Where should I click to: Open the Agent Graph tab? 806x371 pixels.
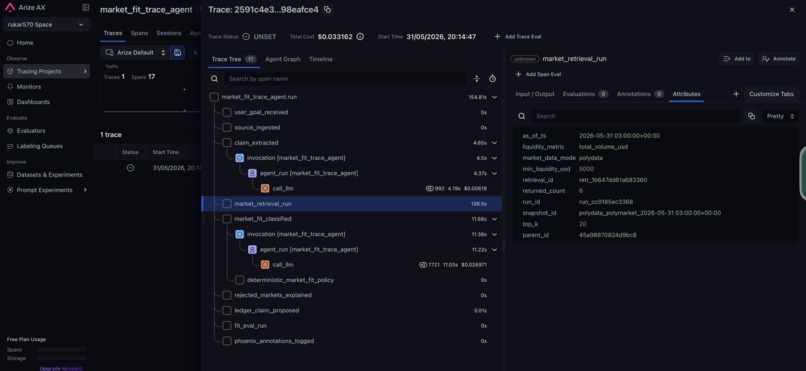(283, 59)
